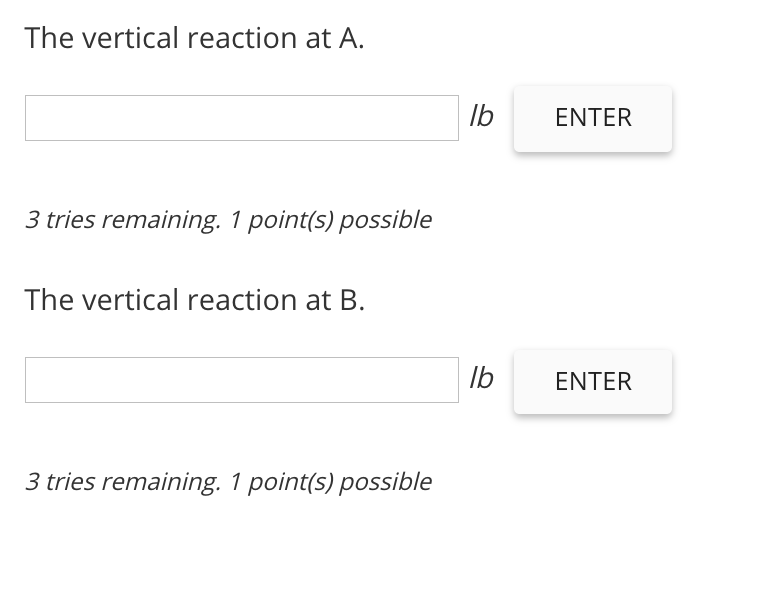The height and width of the screenshot is (604, 766).
Task: Click 'The vertical reaction at B.' question text
Action: point(194,300)
